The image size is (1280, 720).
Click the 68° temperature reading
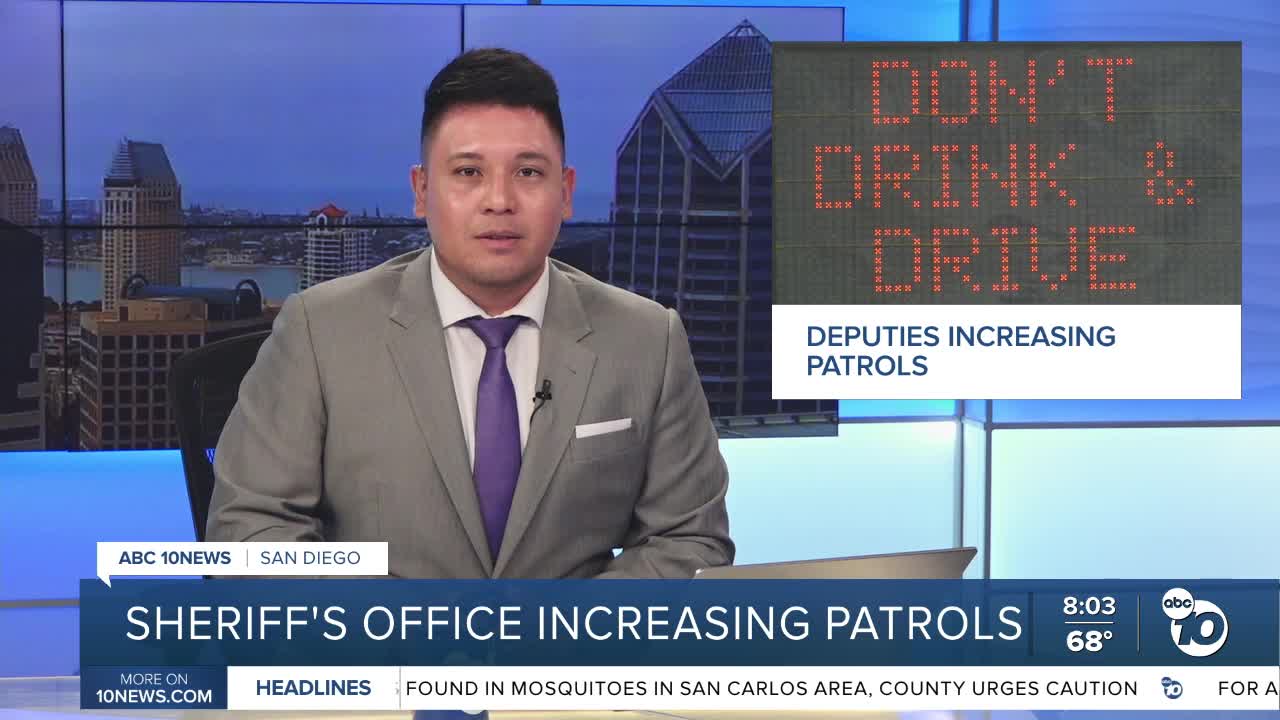[1089, 641]
